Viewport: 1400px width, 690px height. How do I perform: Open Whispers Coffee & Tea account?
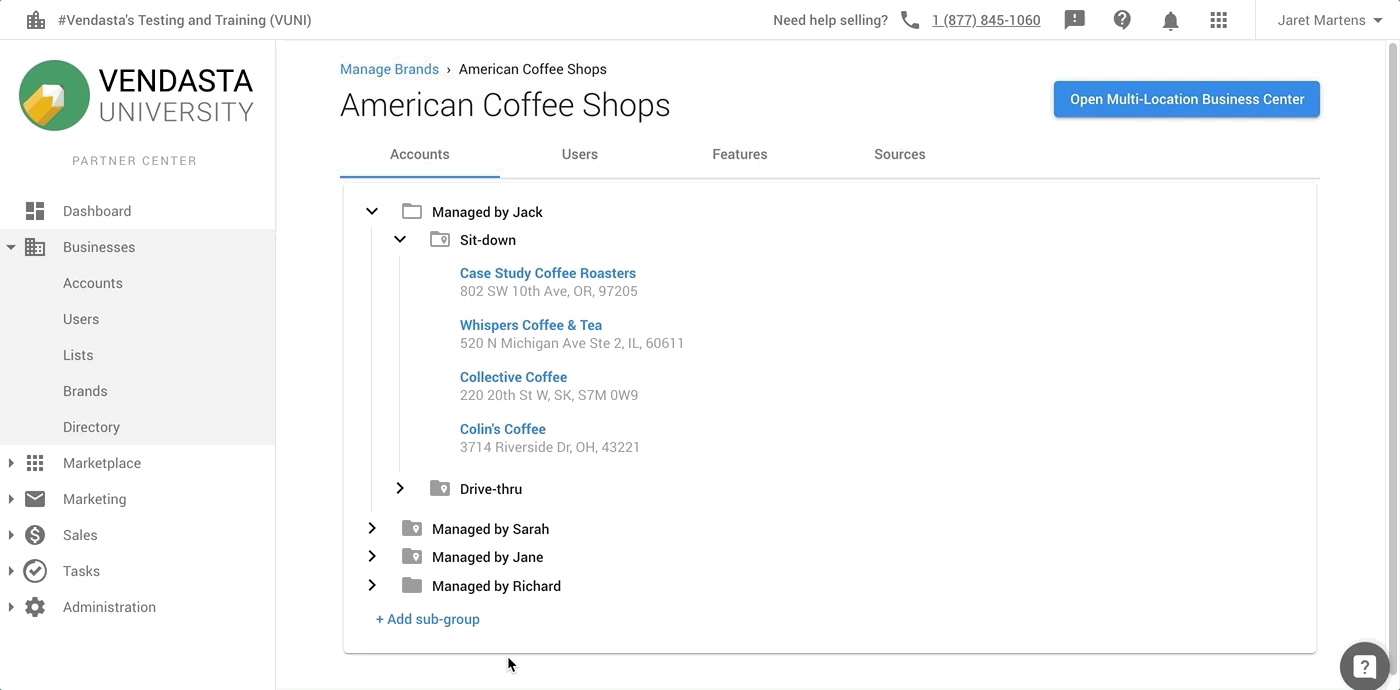point(531,325)
